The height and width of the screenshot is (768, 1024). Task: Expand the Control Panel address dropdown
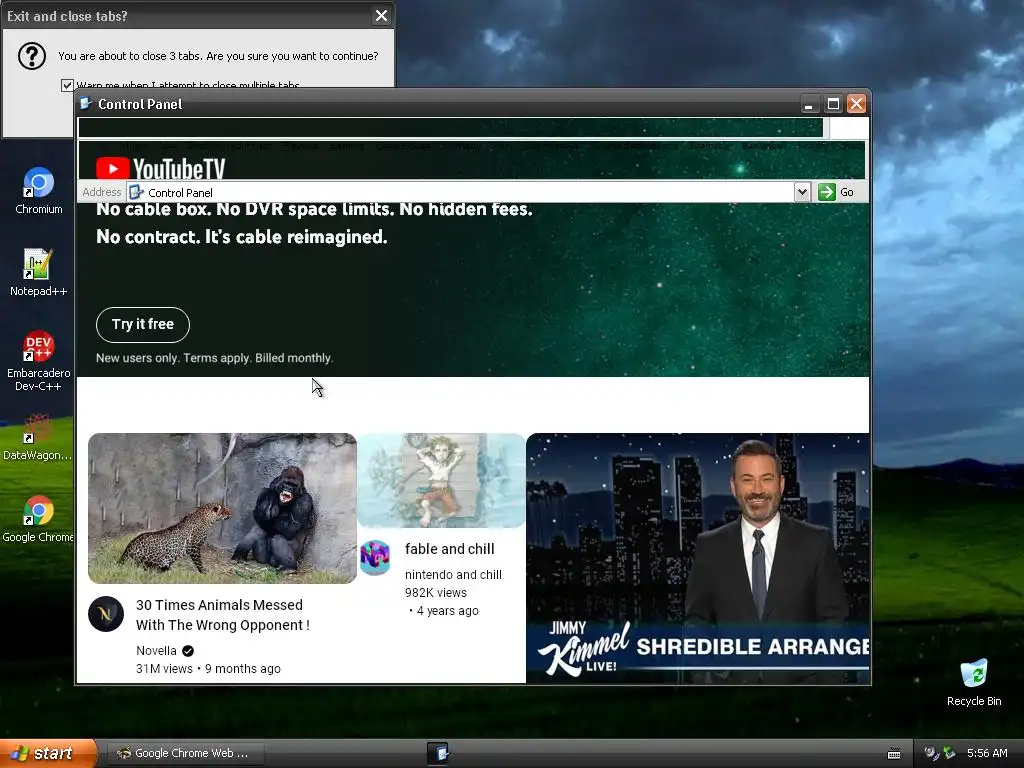tap(802, 192)
